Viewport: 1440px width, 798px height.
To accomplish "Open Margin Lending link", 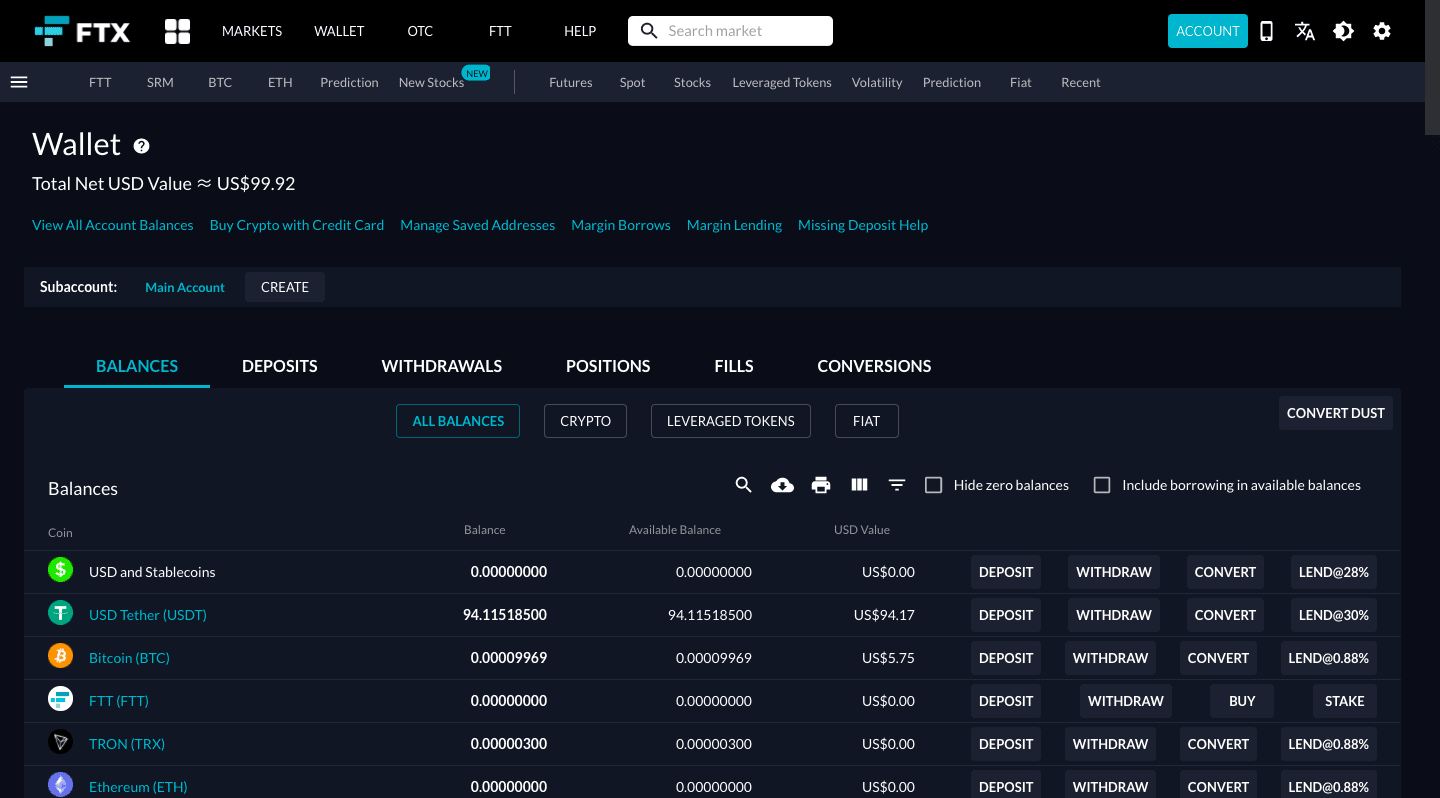I will (x=734, y=225).
